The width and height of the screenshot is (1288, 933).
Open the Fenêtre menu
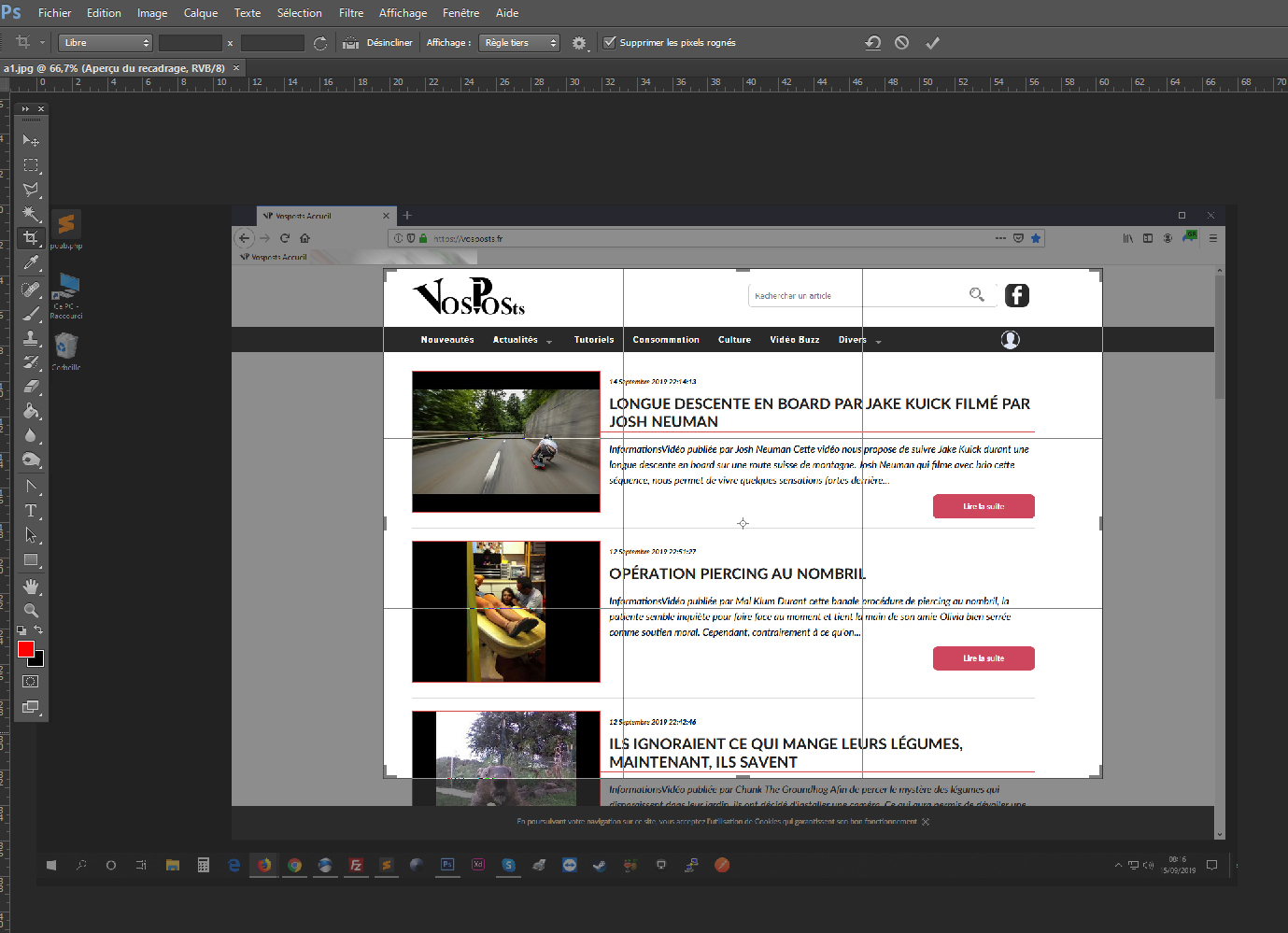tap(460, 13)
